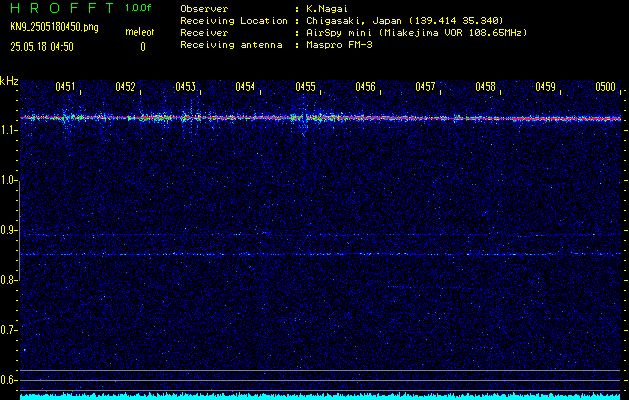Click the 0453 time marker
This screenshot has height=400, width=629.
tap(185, 86)
